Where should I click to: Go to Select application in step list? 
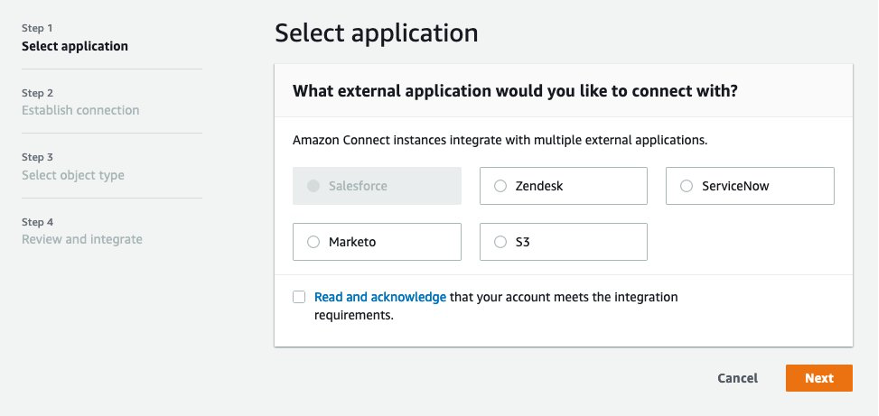click(x=75, y=46)
